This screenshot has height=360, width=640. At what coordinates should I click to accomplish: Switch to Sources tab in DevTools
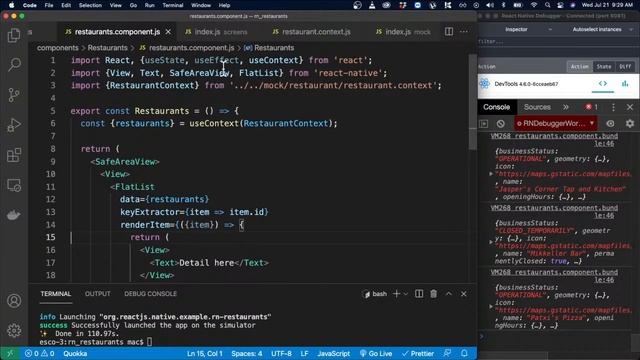point(537,107)
